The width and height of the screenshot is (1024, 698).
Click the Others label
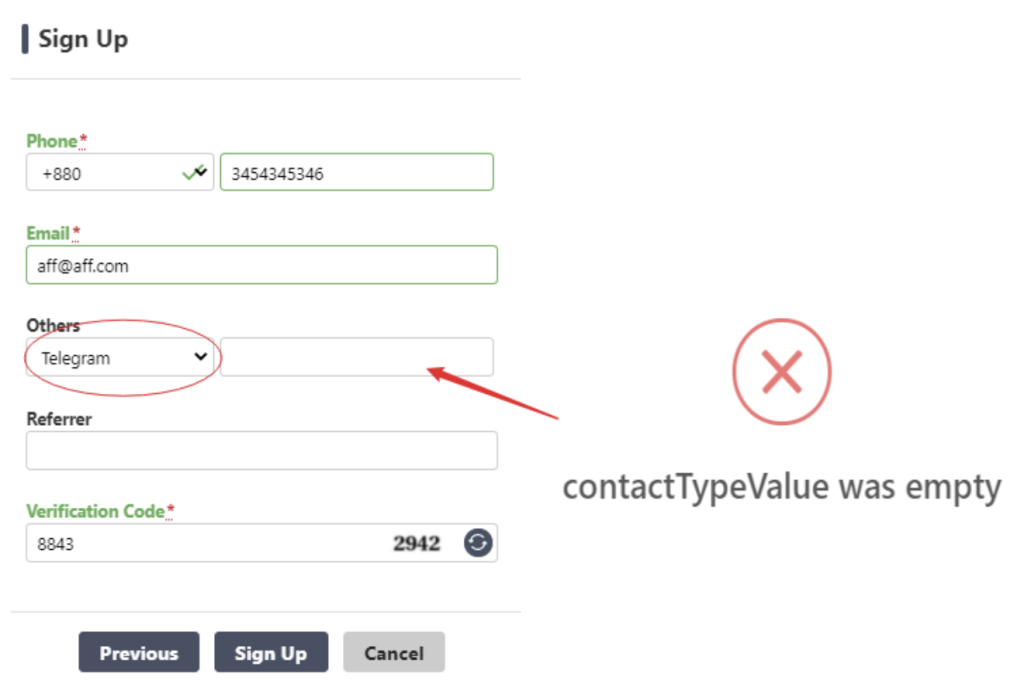click(53, 325)
